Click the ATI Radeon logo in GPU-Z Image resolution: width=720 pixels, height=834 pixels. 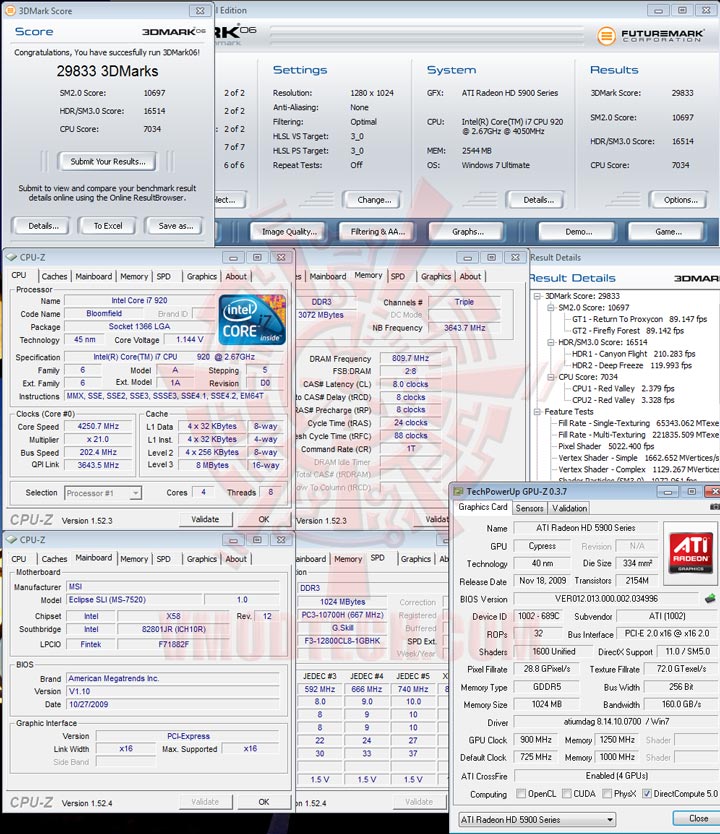(x=690, y=553)
